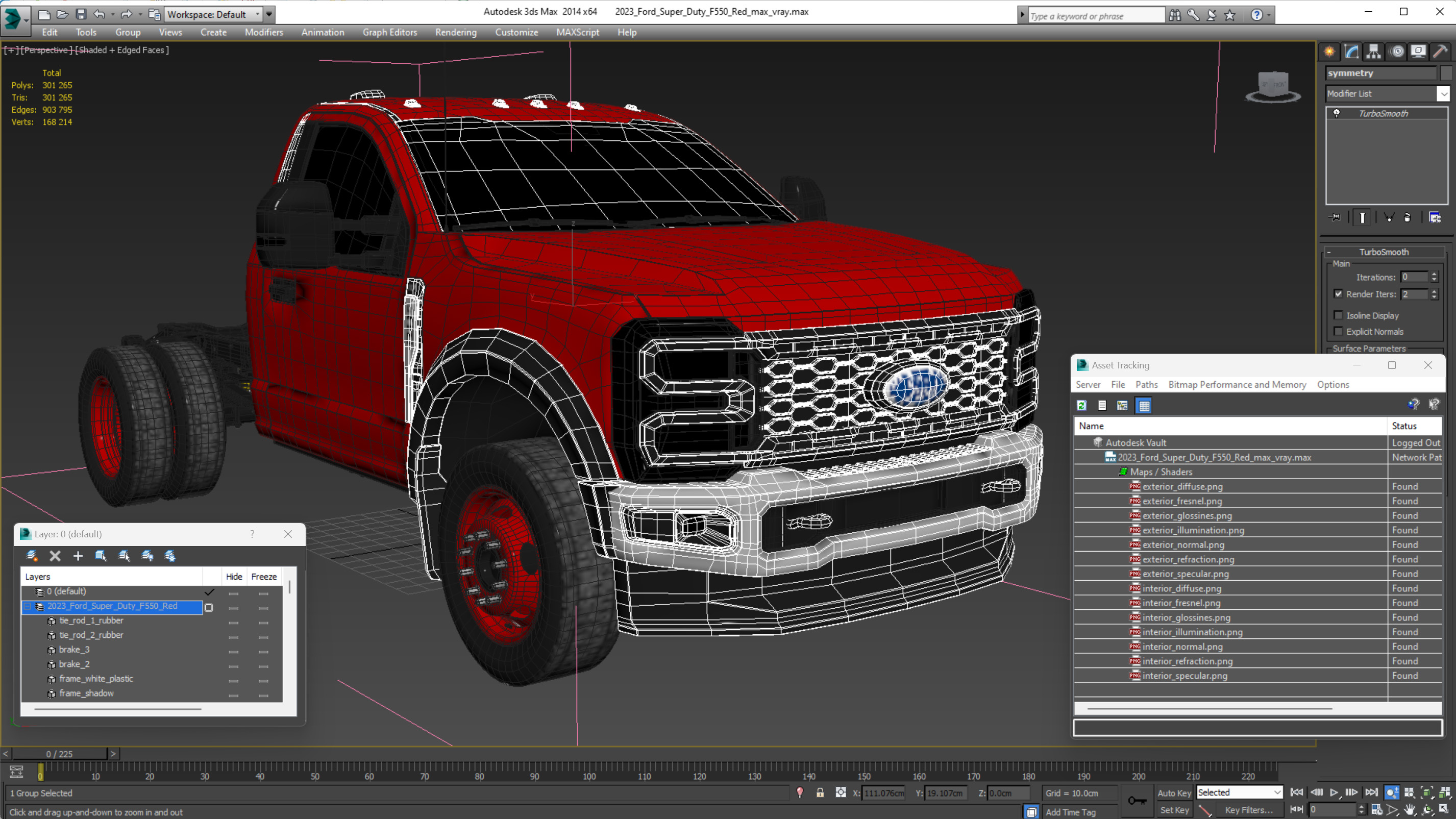Viewport: 1456px width, 819px height.
Task: Open the Selected key filter dropdown
Action: click(1277, 792)
